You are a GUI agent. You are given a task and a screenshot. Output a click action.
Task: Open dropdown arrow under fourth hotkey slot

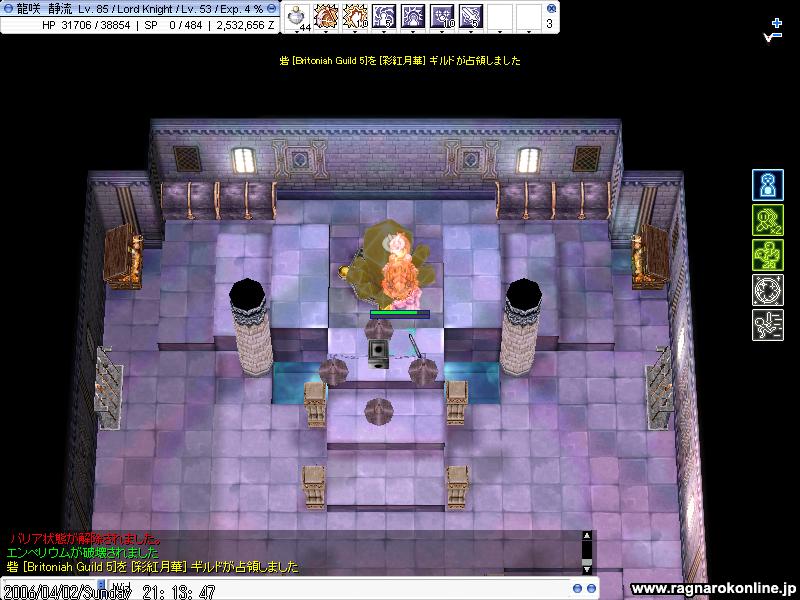point(384,32)
